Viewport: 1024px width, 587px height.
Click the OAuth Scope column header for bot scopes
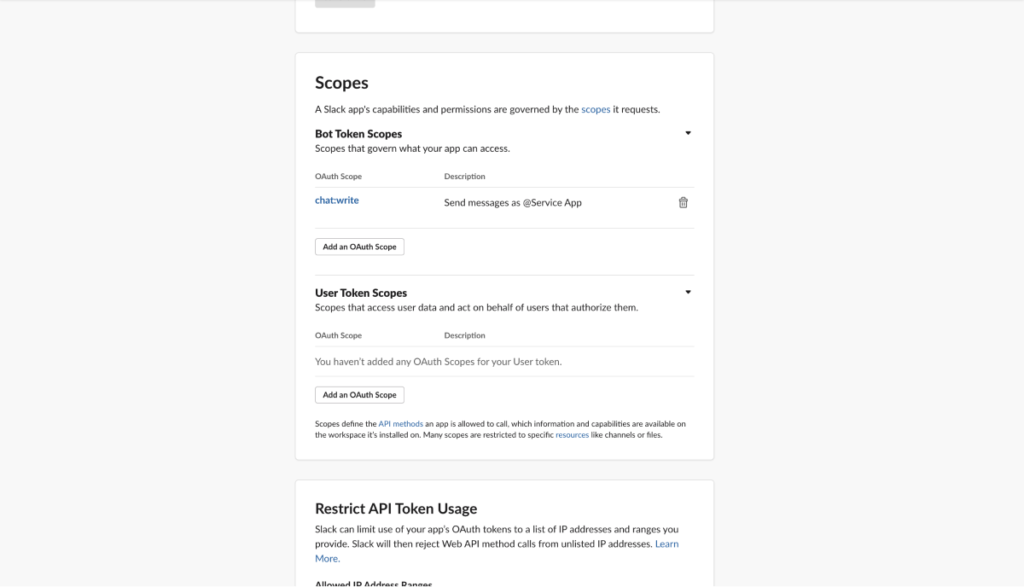point(338,177)
